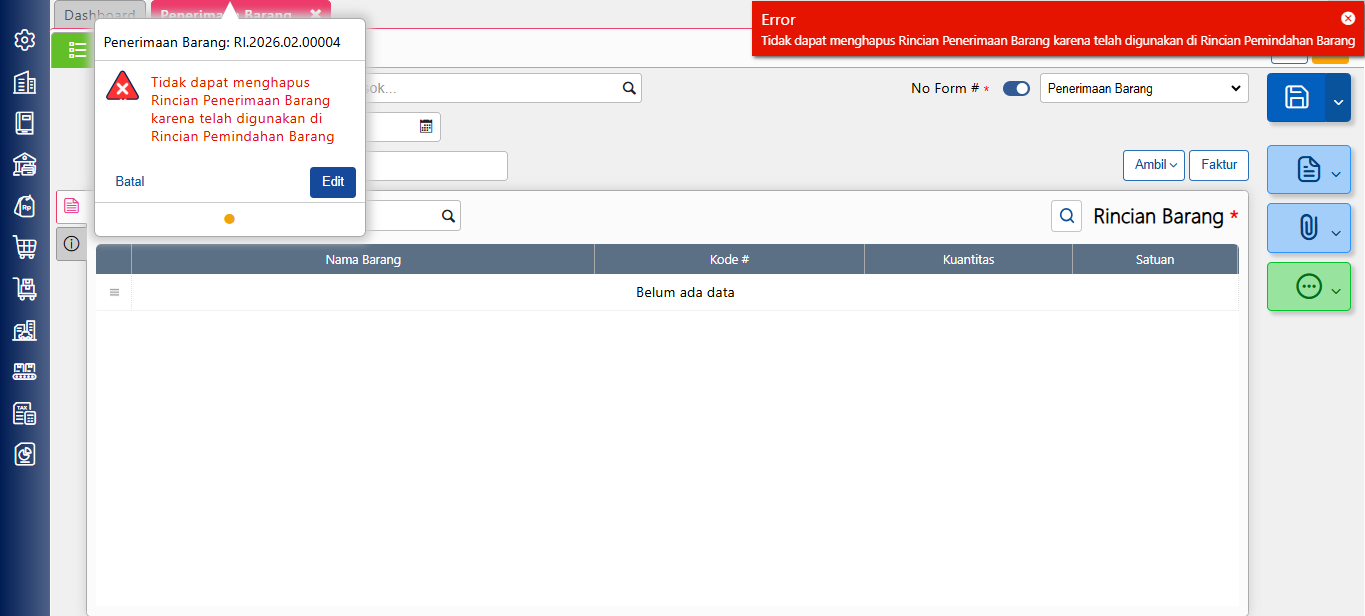Click the info circle side tab
Viewport: 1365px width, 616px height.
click(71, 243)
